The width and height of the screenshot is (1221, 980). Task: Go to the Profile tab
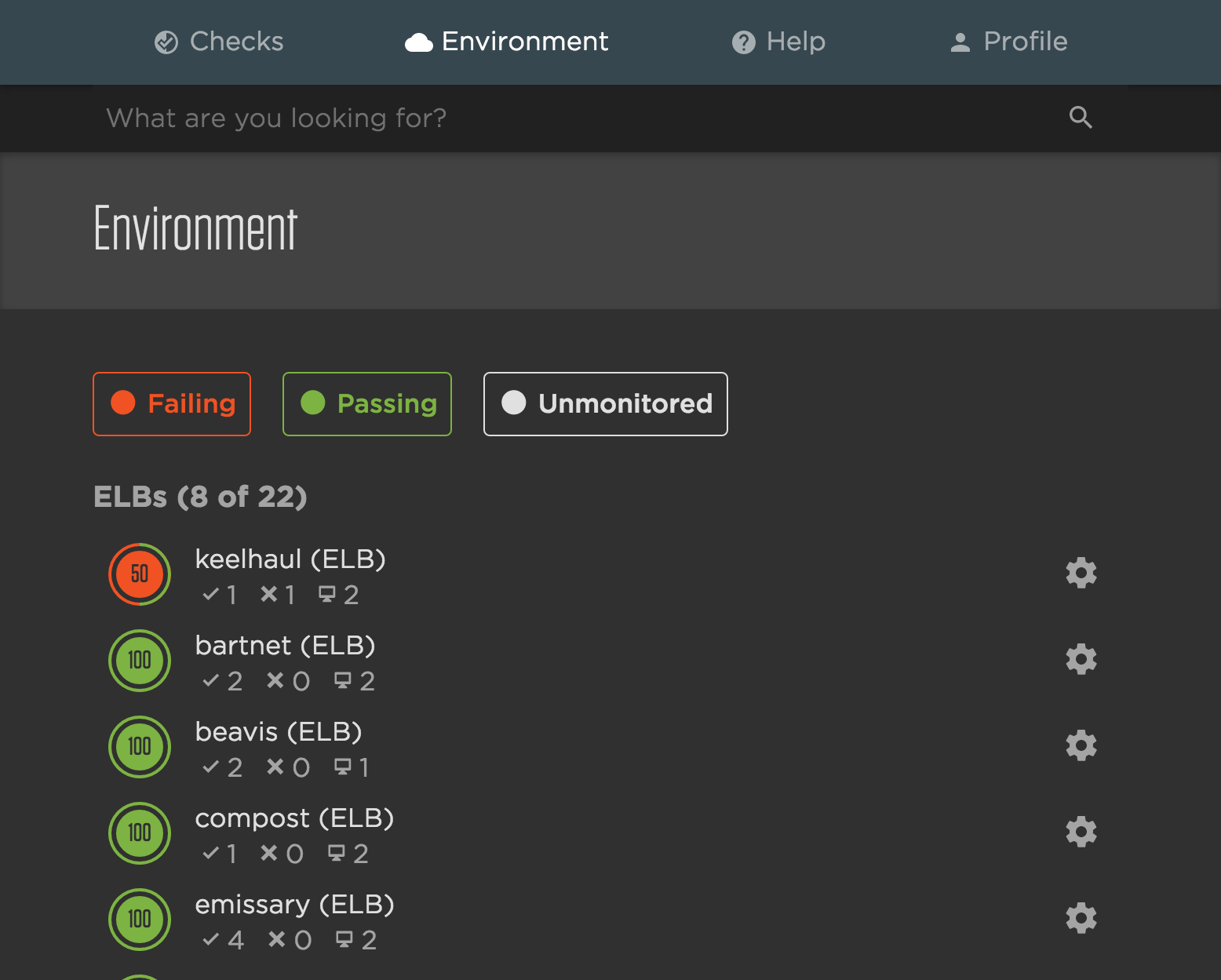1008,42
